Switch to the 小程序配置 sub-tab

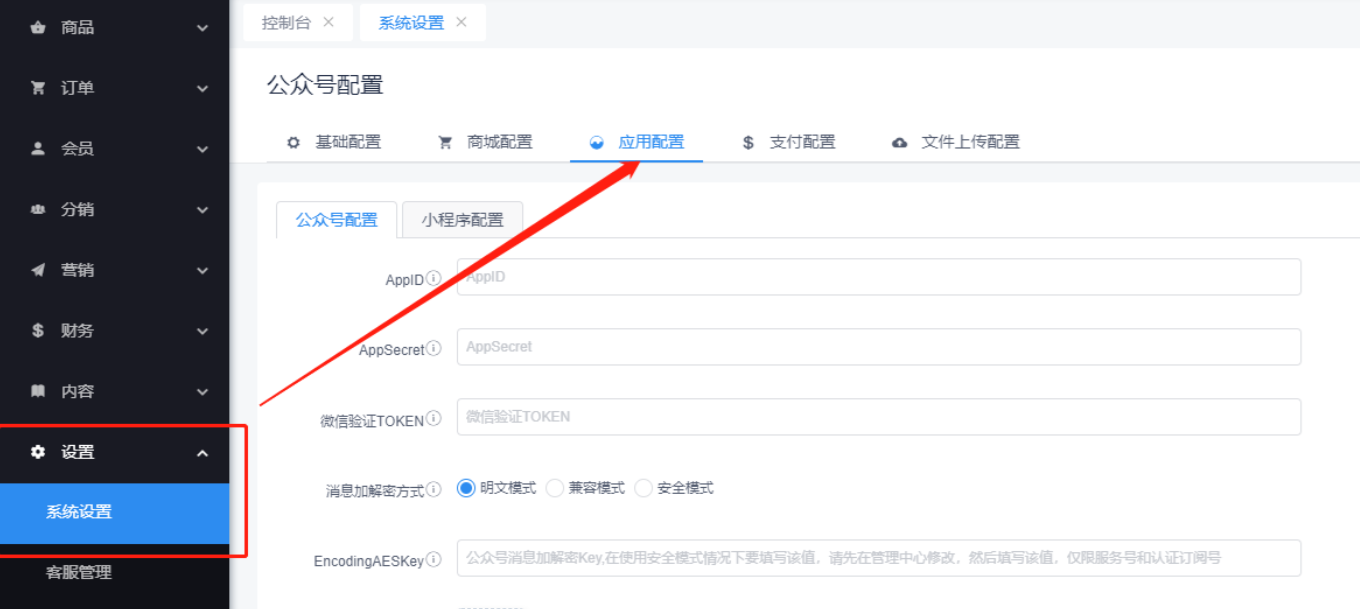[462, 220]
